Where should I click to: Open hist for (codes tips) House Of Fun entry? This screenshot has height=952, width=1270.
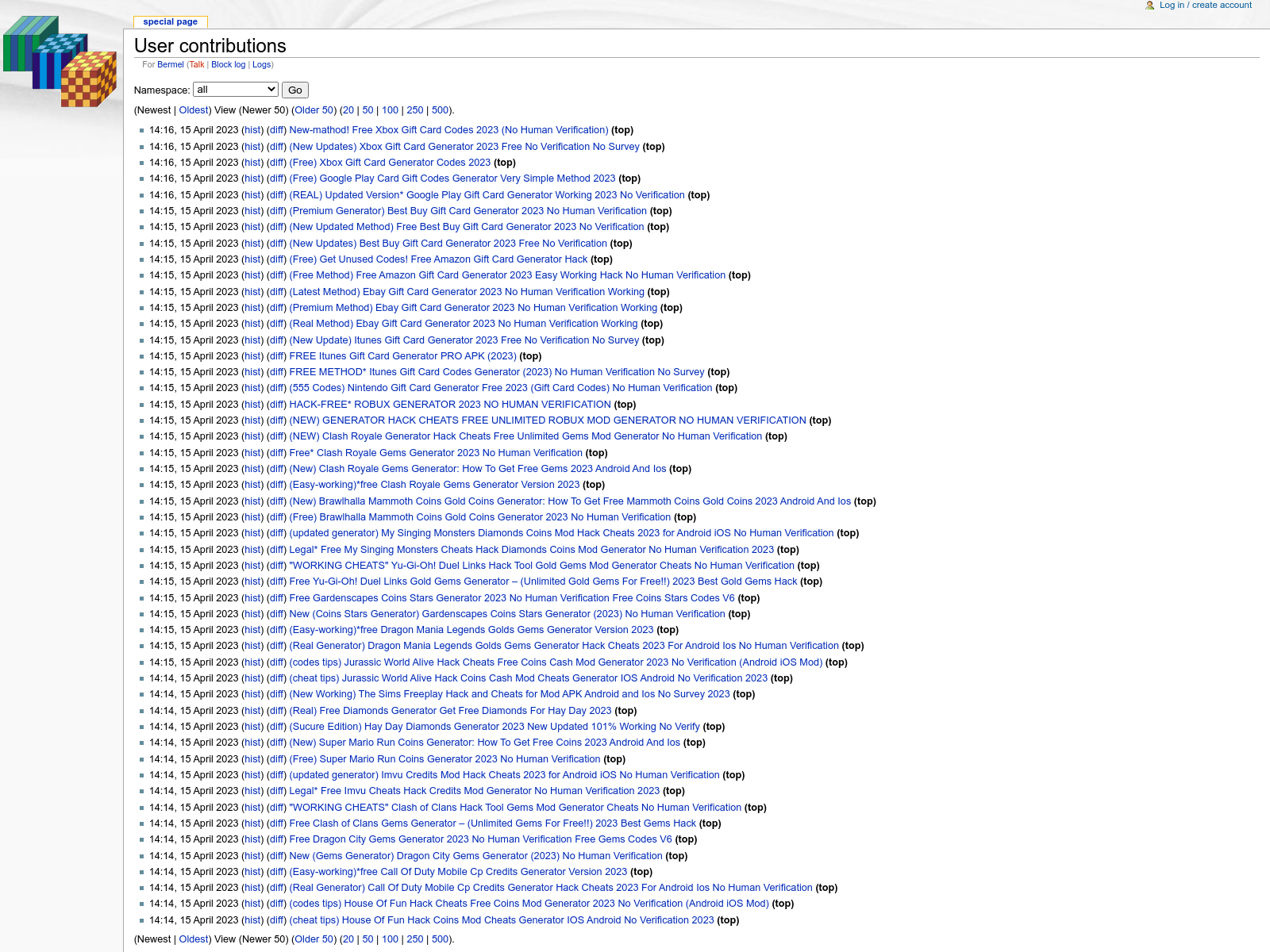pos(253,904)
